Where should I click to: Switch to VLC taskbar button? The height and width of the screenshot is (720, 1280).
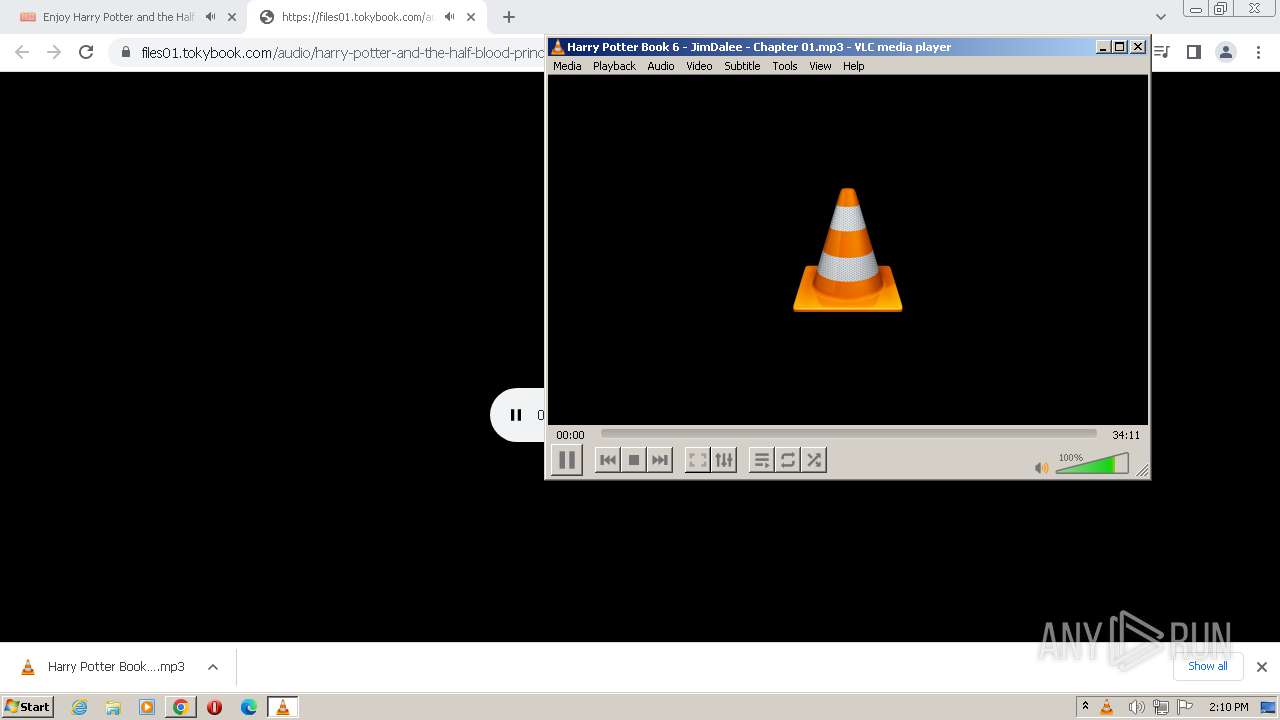point(283,707)
